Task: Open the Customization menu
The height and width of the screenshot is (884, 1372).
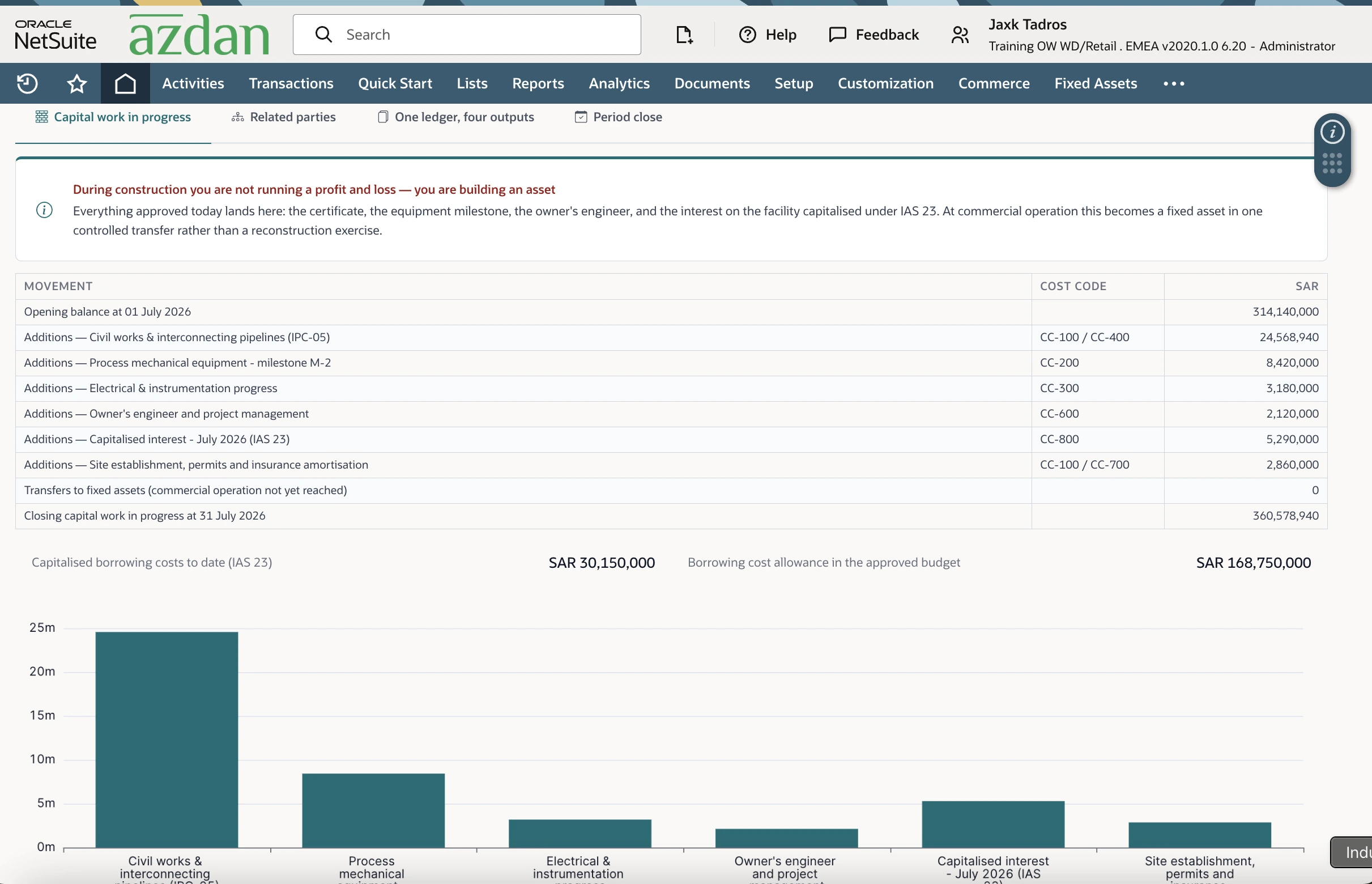Action: coord(885,83)
